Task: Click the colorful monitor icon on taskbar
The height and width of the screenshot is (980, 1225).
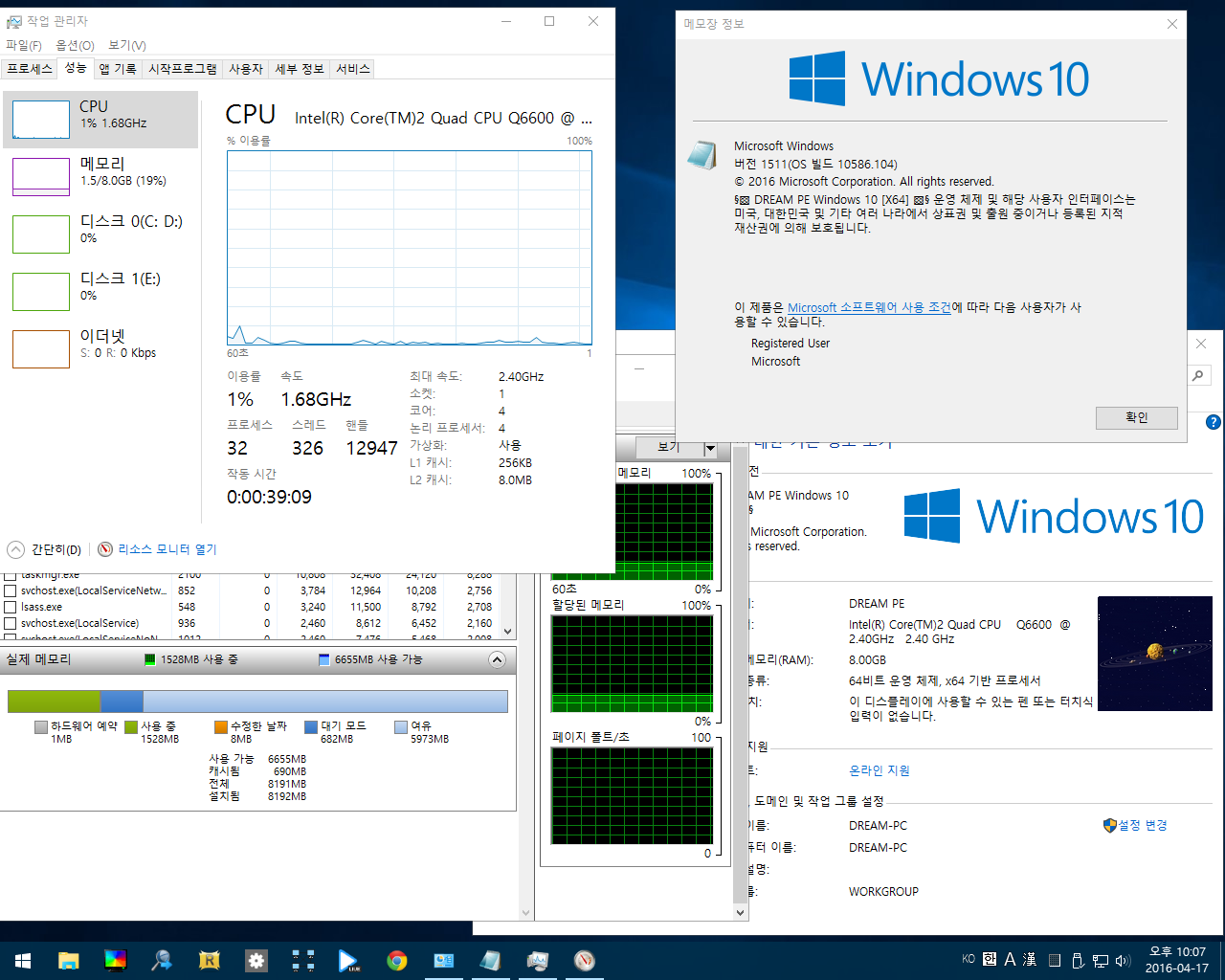Action: (115, 960)
